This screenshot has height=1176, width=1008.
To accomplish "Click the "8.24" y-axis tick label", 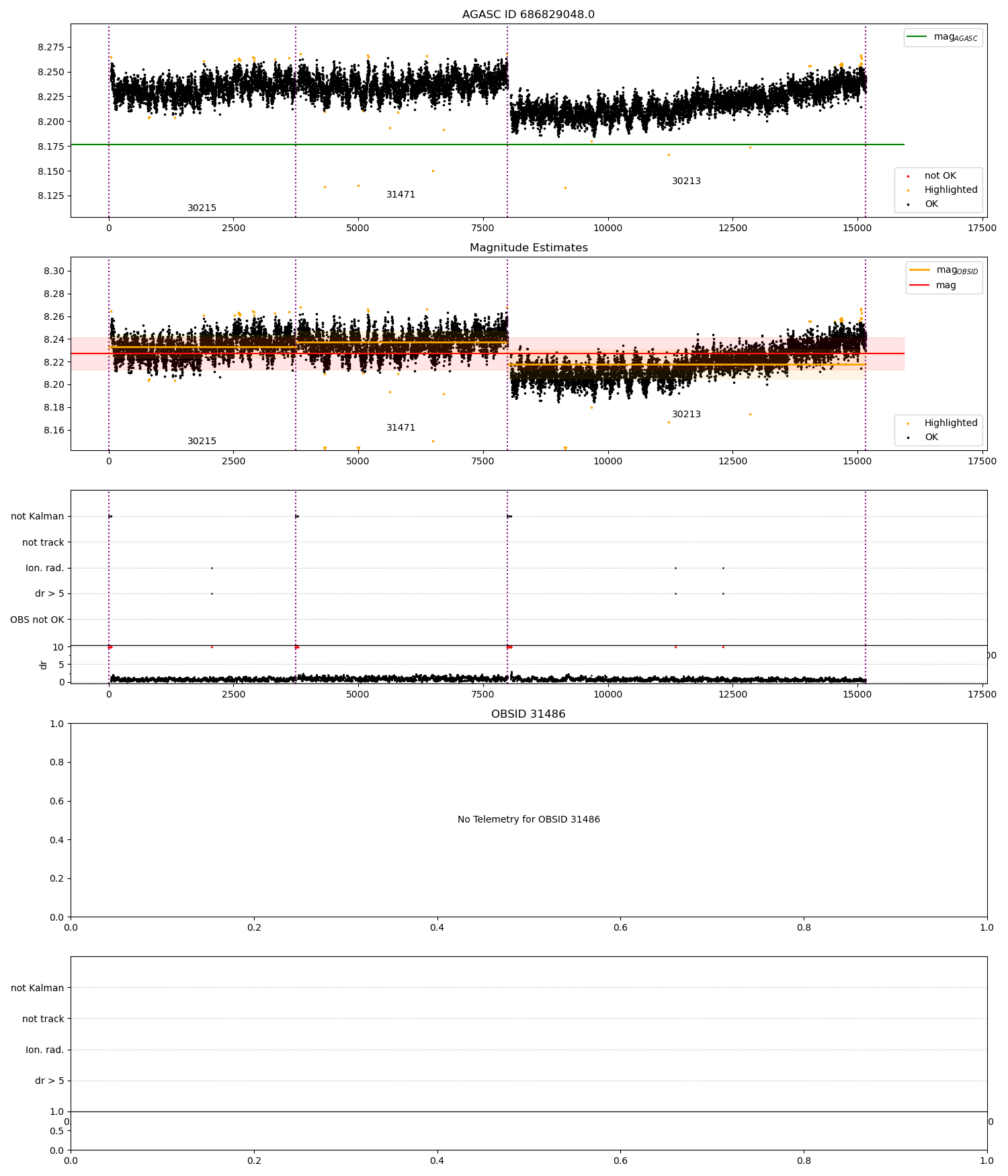I will [x=54, y=340].
